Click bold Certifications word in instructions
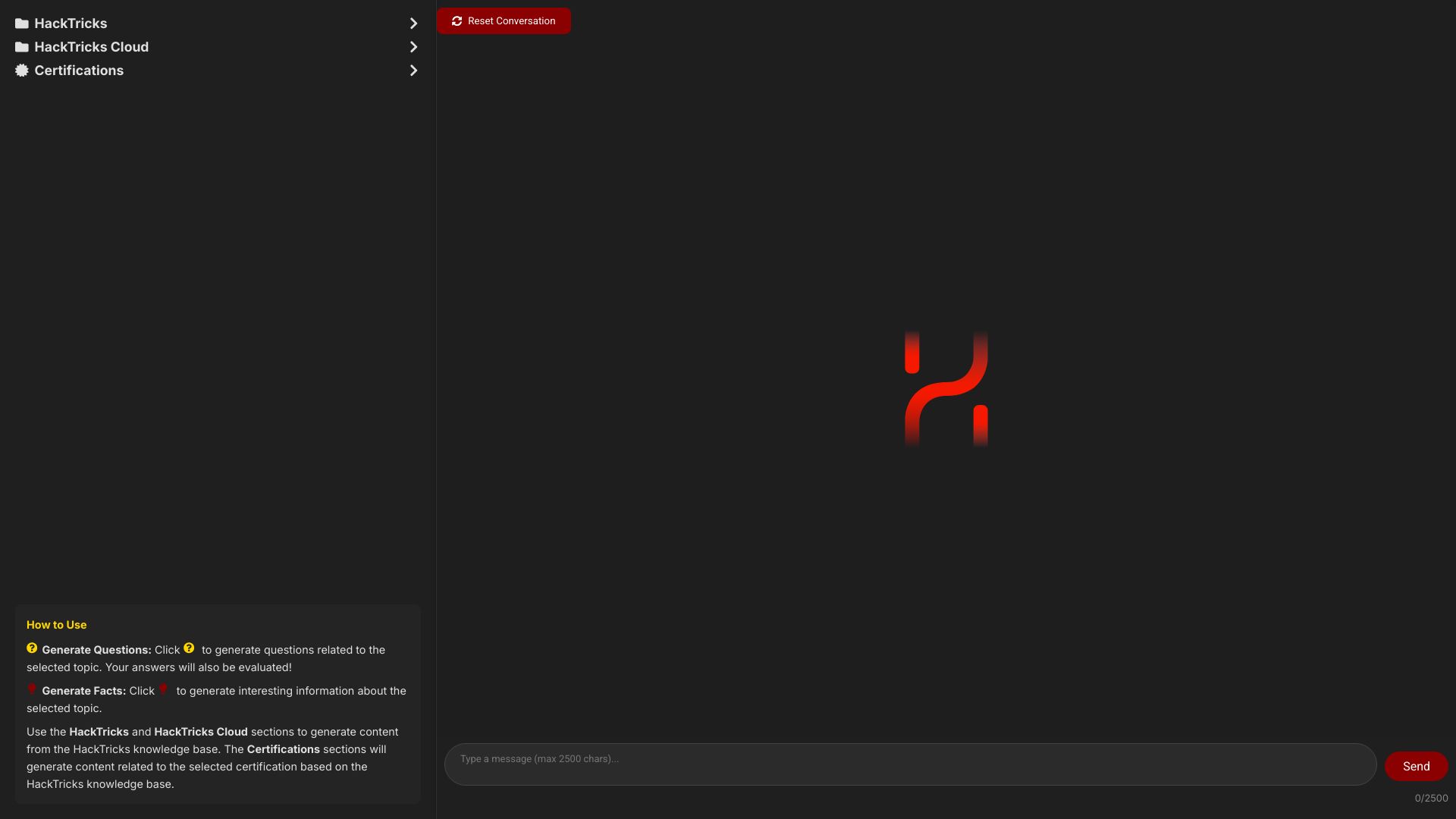This screenshot has height=819, width=1456. pyautogui.click(x=283, y=749)
